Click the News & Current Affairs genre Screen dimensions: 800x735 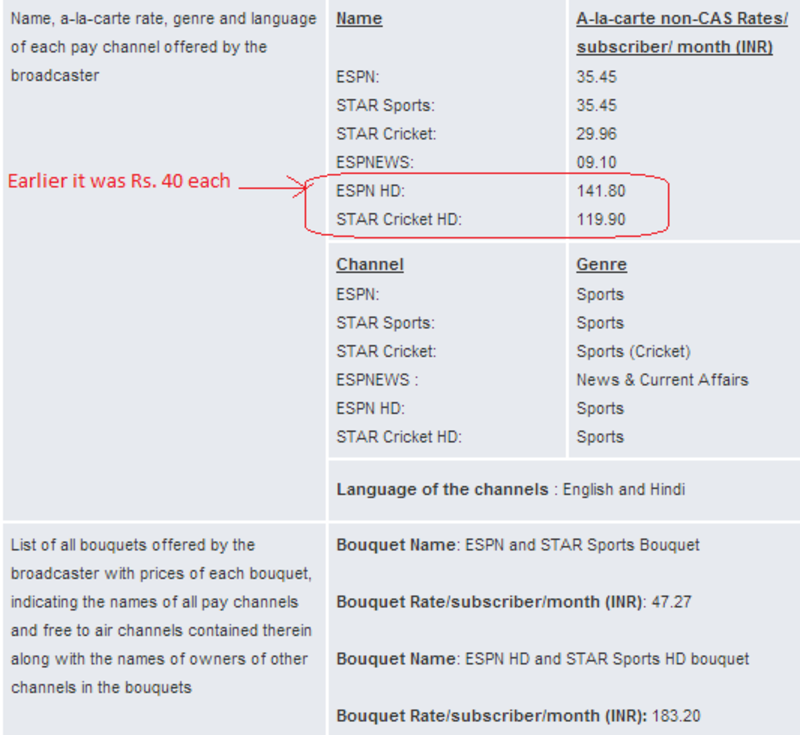point(662,379)
